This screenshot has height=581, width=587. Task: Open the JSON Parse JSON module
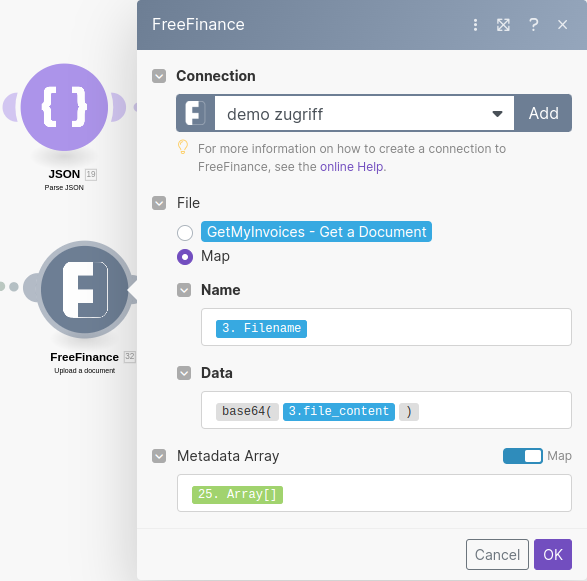click(x=64, y=107)
